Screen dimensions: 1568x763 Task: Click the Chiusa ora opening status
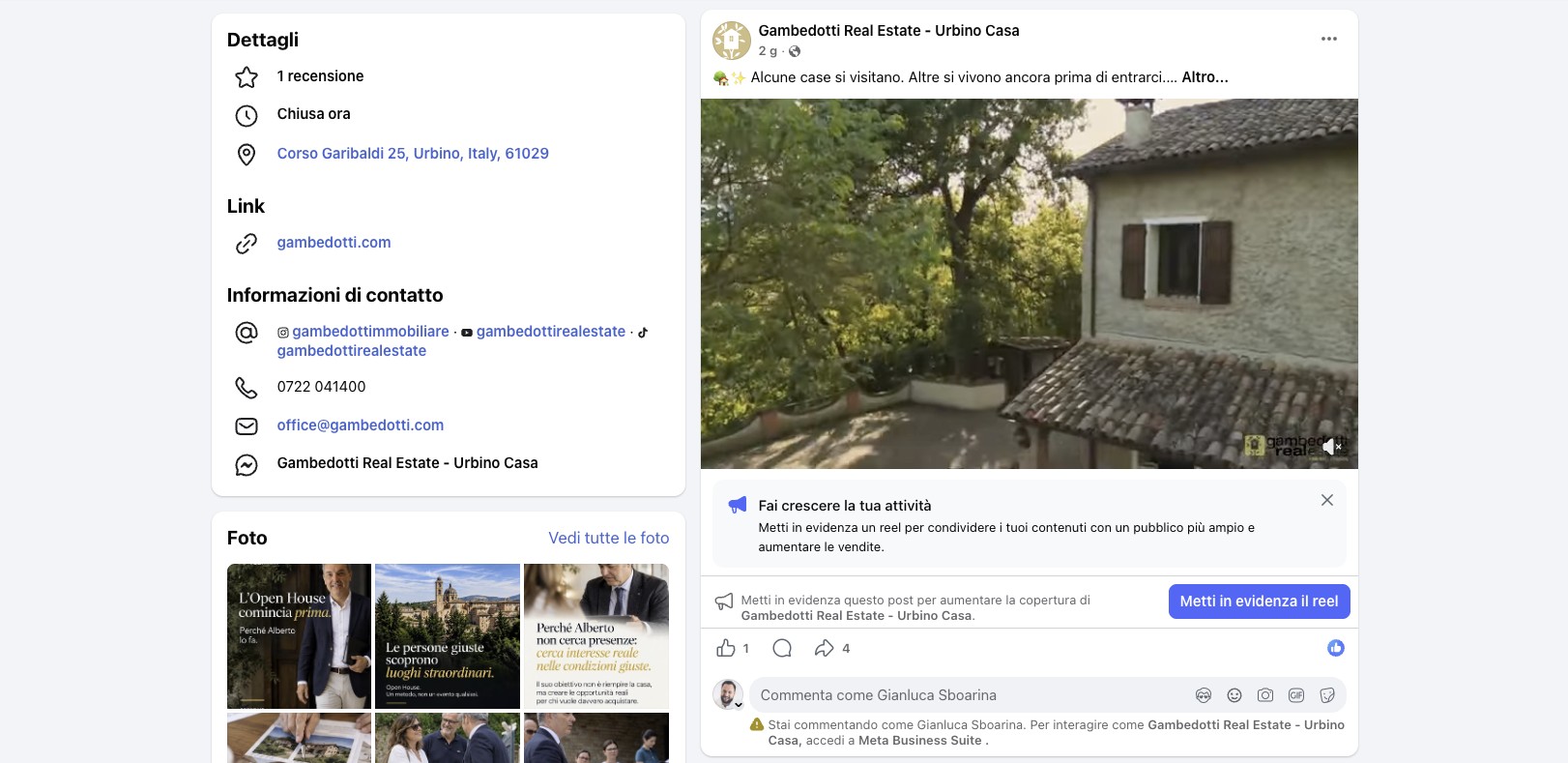pyautogui.click(x=314, y=114)
